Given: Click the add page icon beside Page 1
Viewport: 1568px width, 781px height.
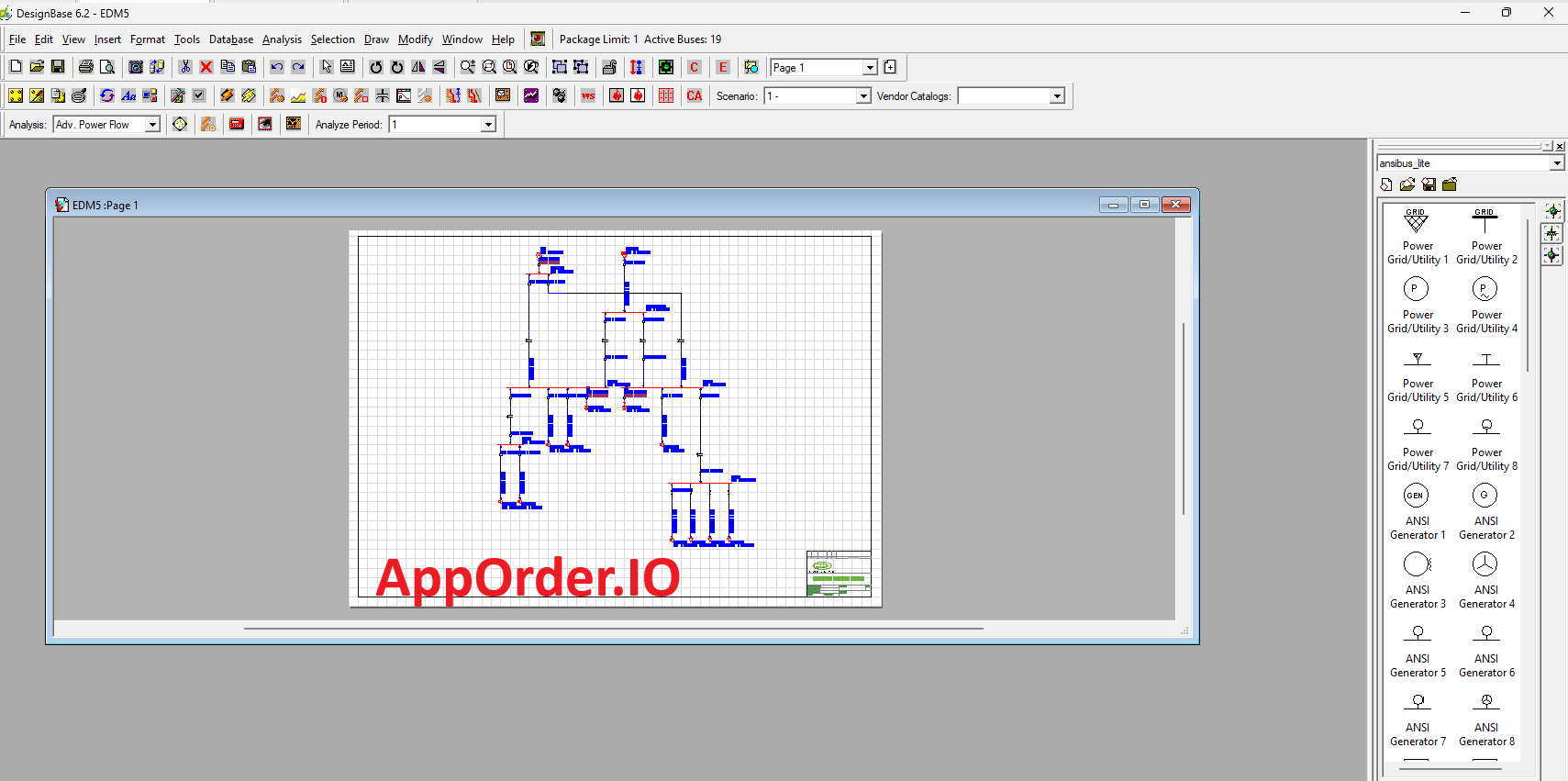Looking at the screenshot, I should [x=890, y=67].
